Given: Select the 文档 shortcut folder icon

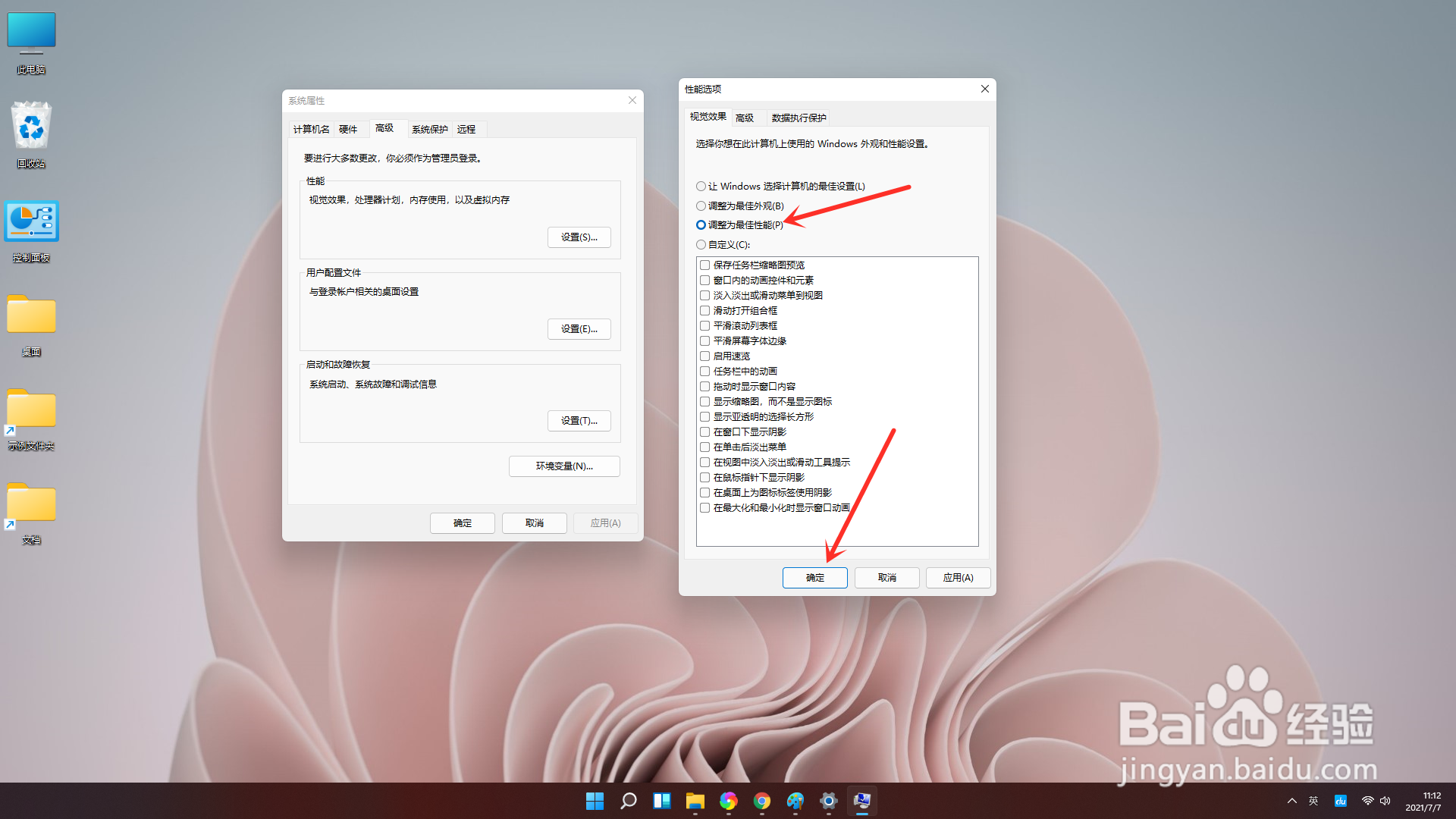Looking at the screenshot, I should point(31,513).
